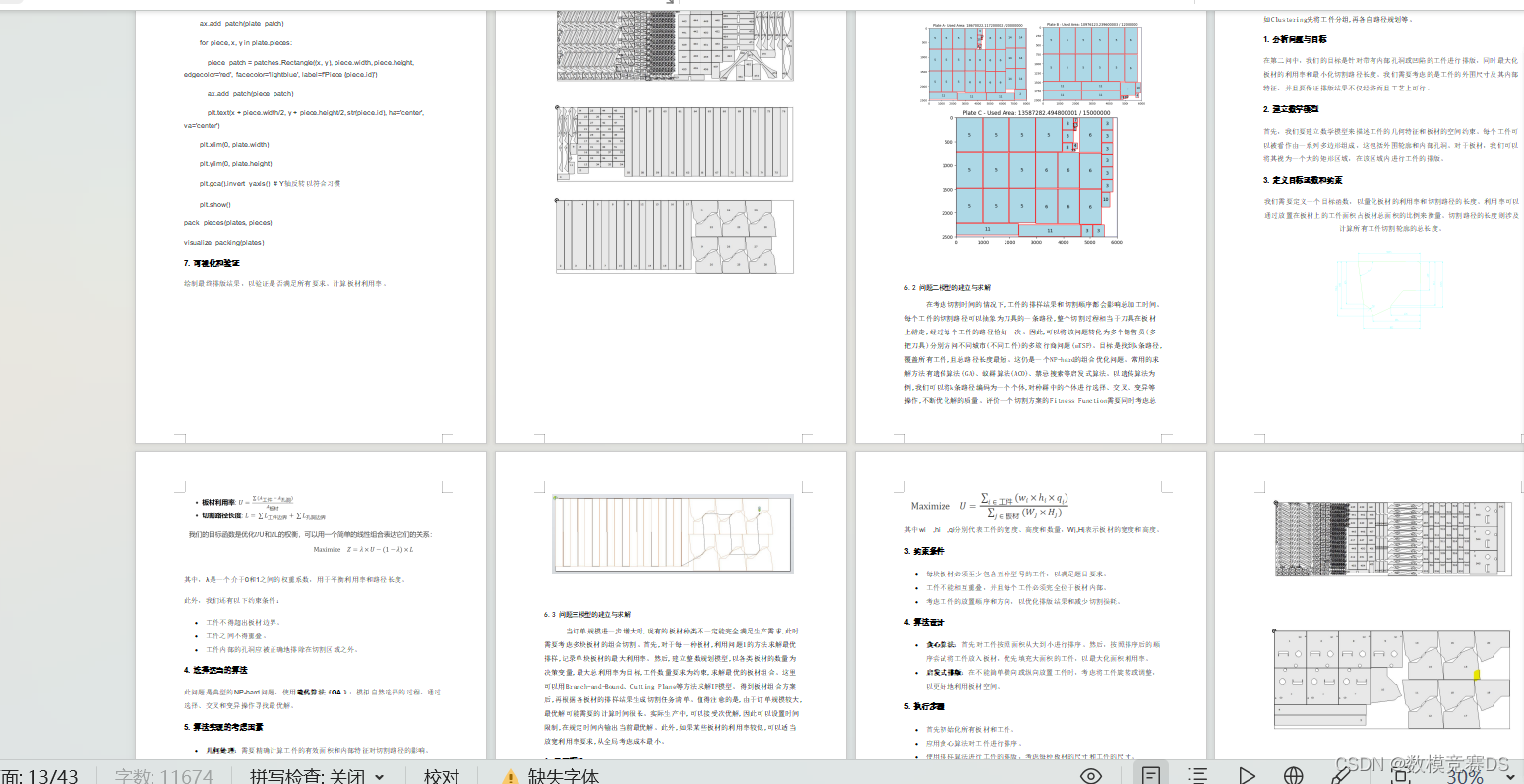
Task: Start reading mode play icon
Action: coord(1247,776)
